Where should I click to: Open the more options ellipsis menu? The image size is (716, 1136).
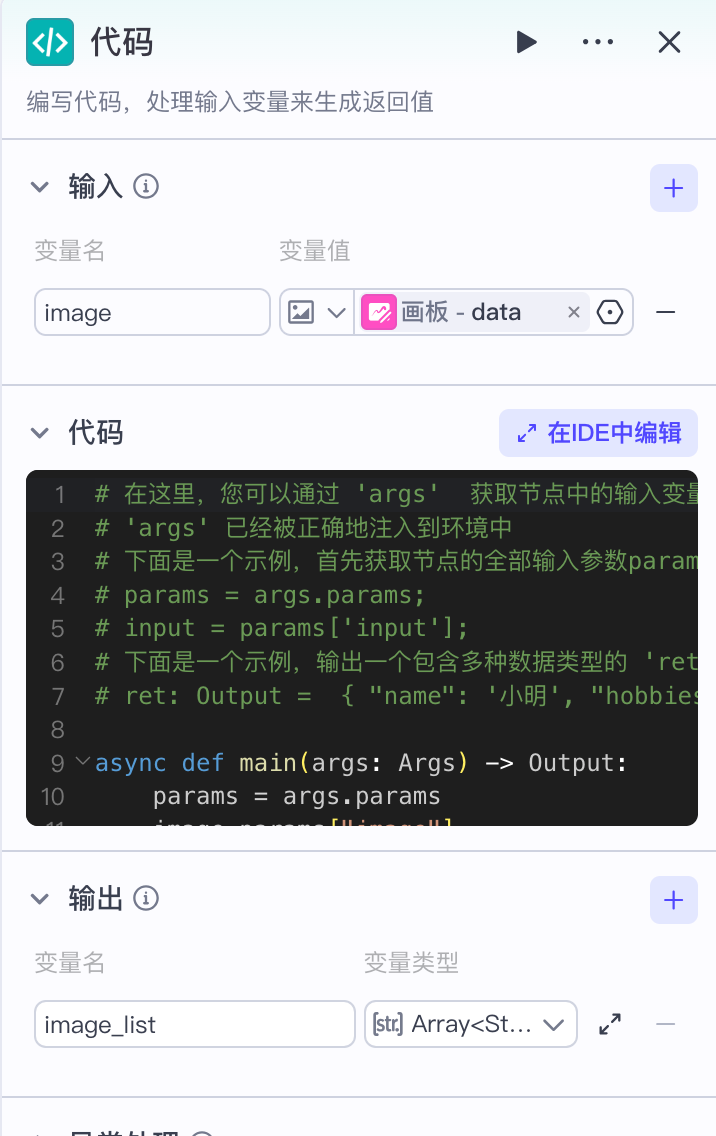[598, 42]
